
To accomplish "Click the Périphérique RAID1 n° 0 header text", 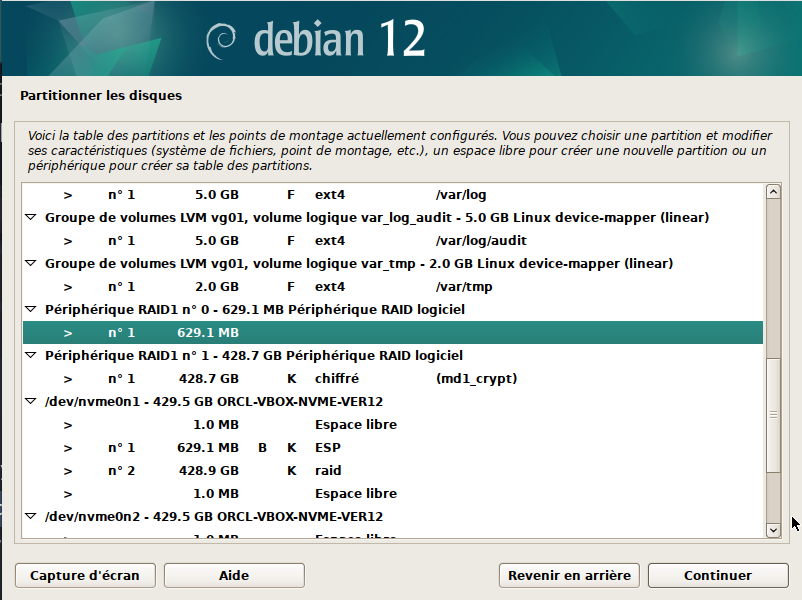I will coord(255,309).
